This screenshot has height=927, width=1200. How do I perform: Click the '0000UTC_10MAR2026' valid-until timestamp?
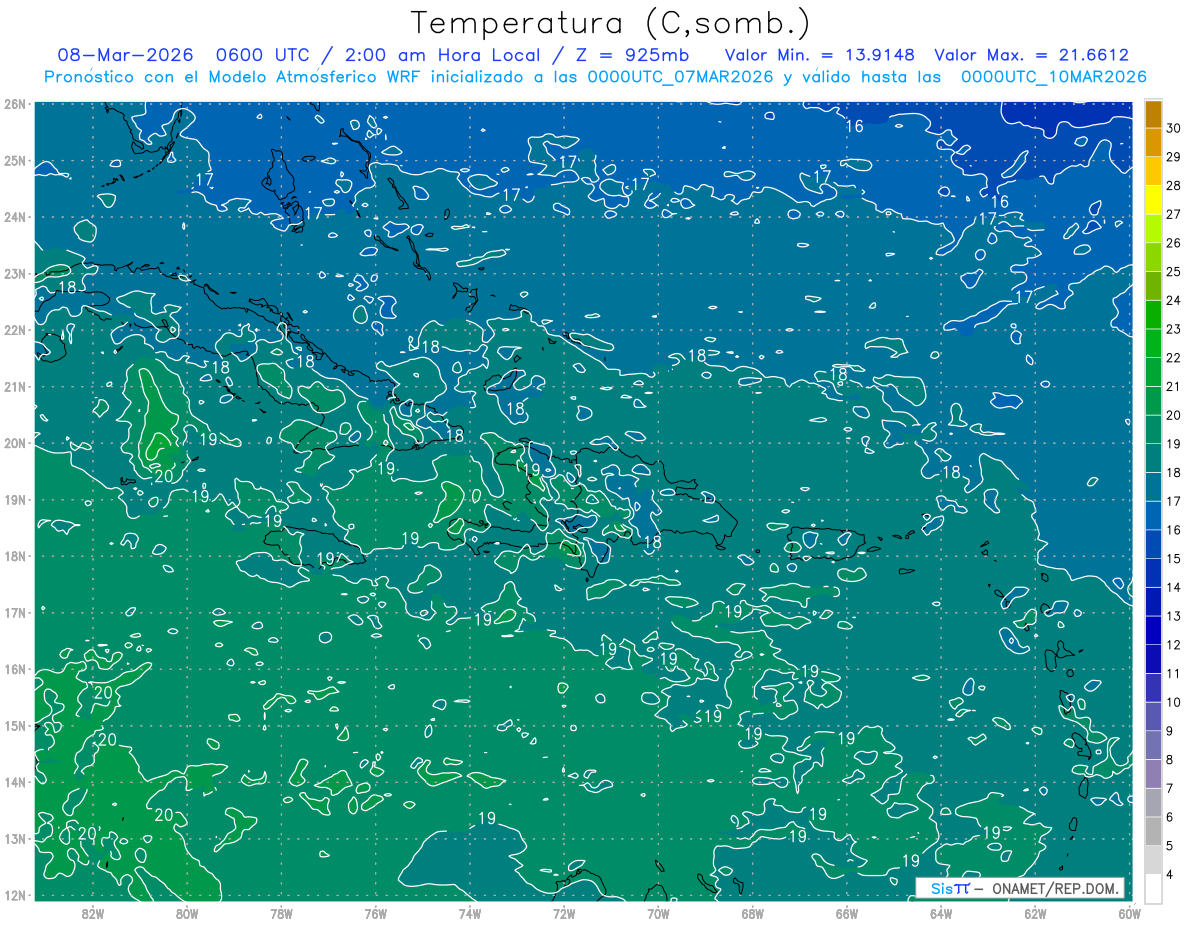pos(1053,77)
